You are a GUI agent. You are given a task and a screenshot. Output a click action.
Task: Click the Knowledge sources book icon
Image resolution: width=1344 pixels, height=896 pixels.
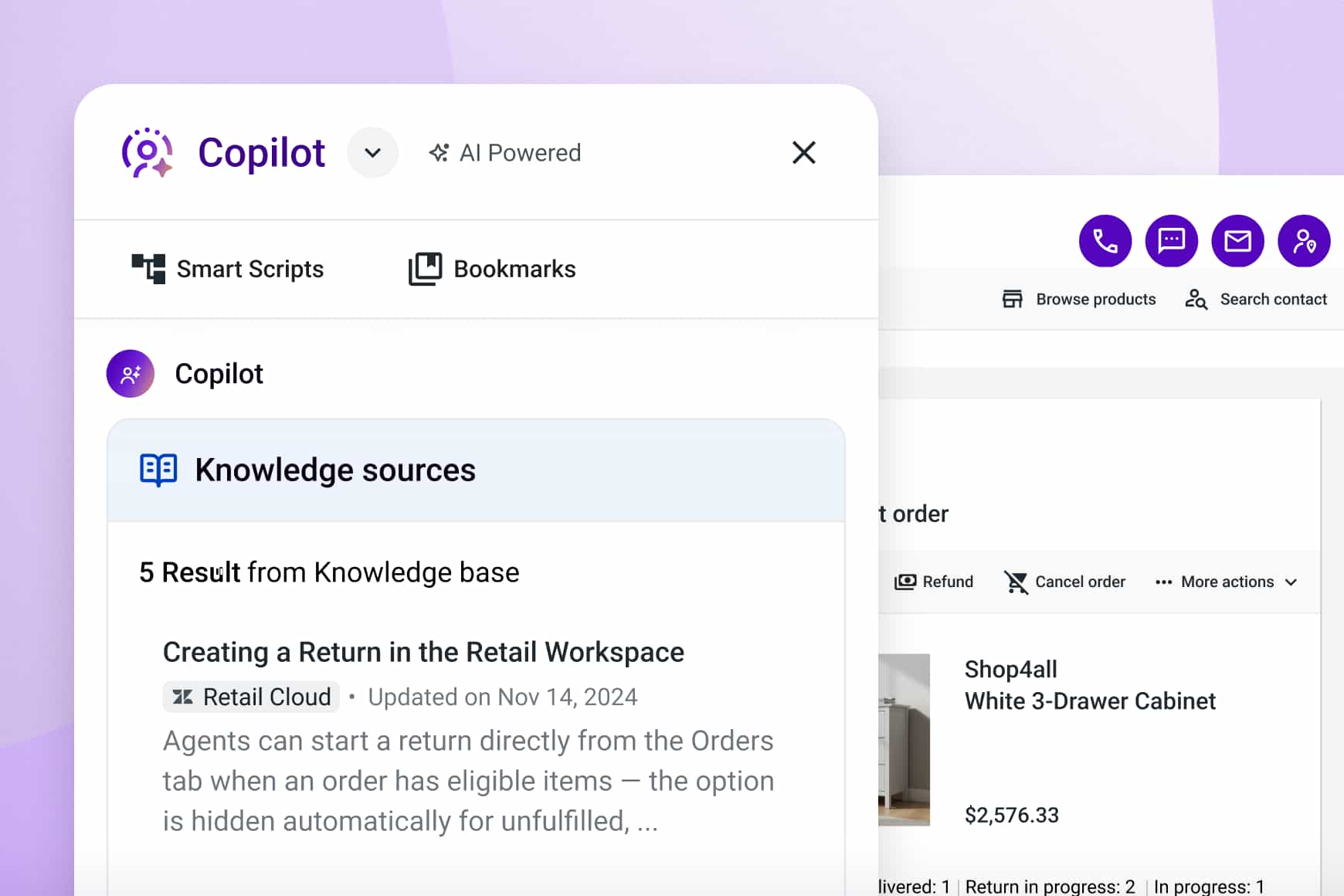(x=158, y=470)
